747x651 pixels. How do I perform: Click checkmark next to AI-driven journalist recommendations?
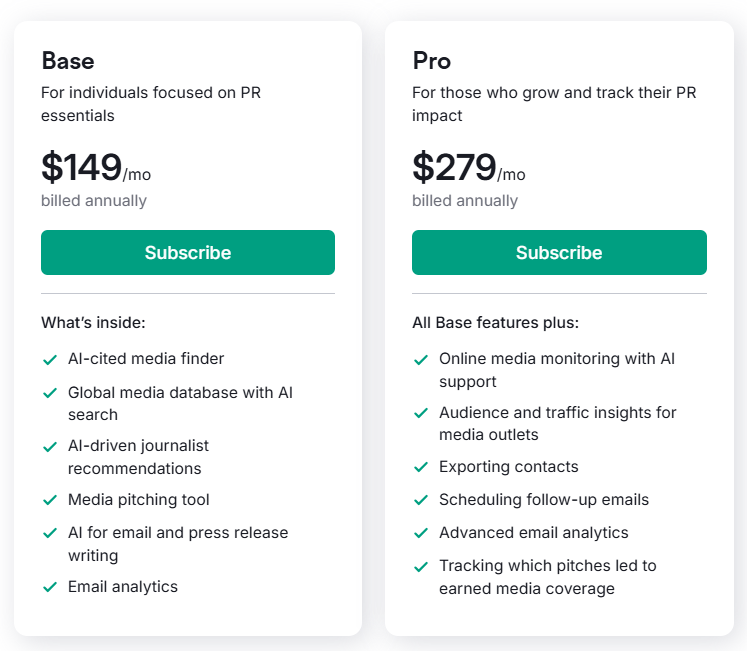(x=49, y=447)
